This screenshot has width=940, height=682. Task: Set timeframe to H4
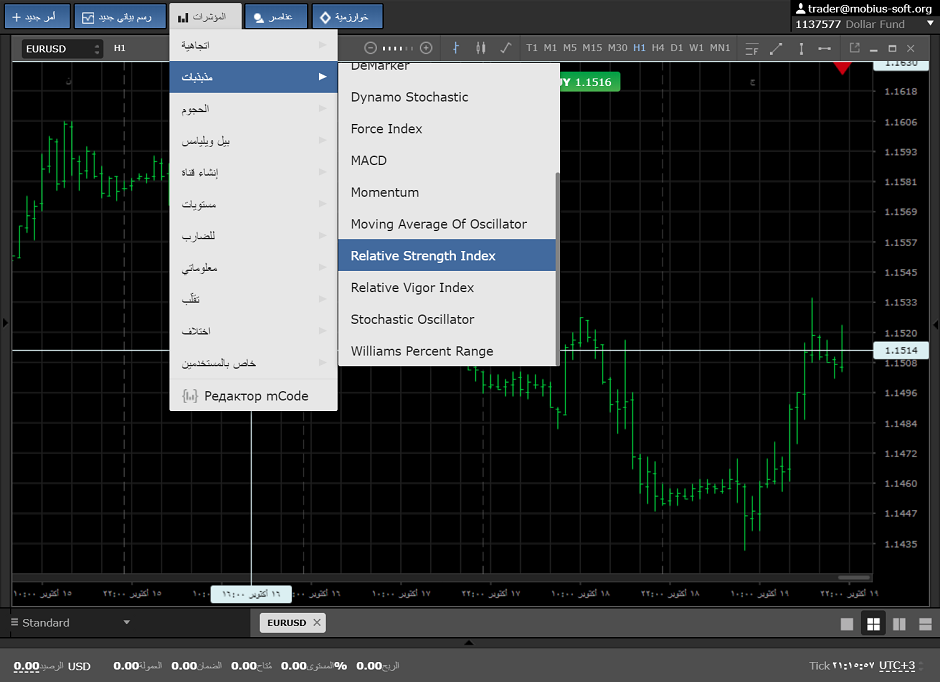658,48
